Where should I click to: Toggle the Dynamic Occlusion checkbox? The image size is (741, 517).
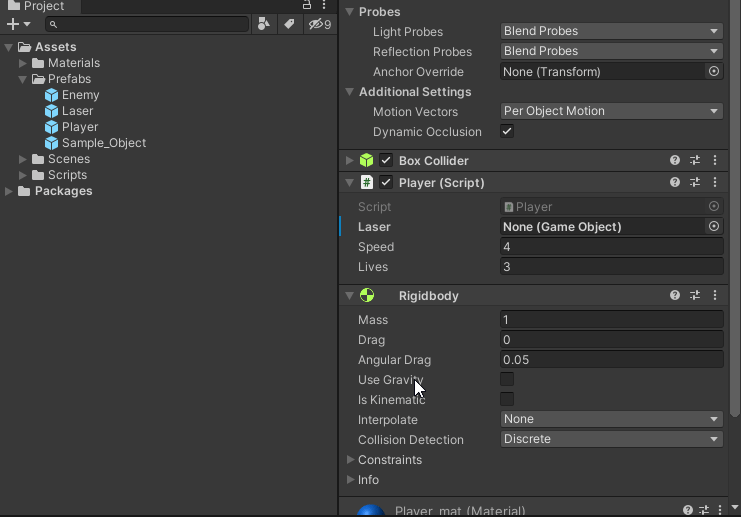coord(507,131)
